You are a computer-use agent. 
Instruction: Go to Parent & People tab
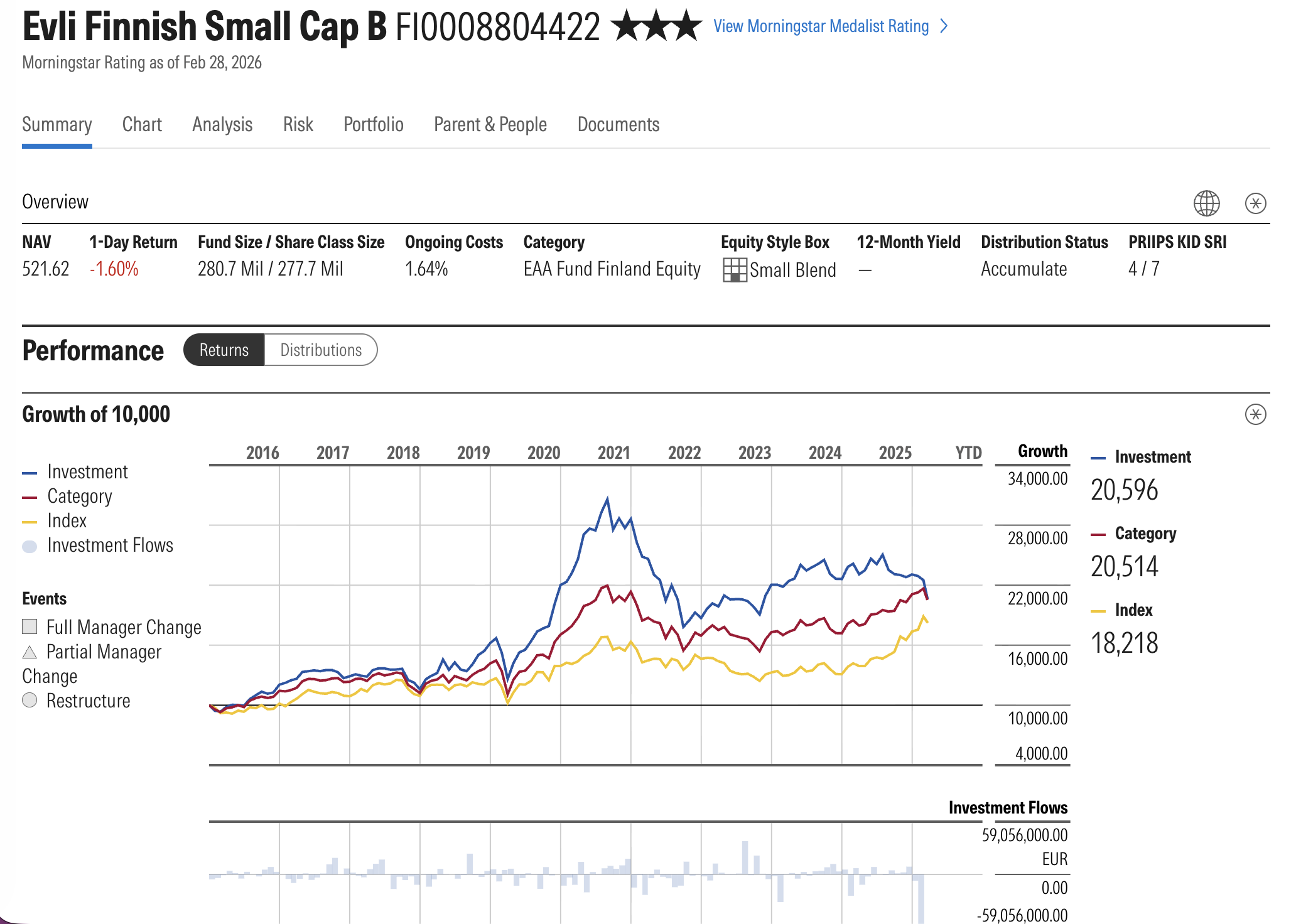point(490,124)
